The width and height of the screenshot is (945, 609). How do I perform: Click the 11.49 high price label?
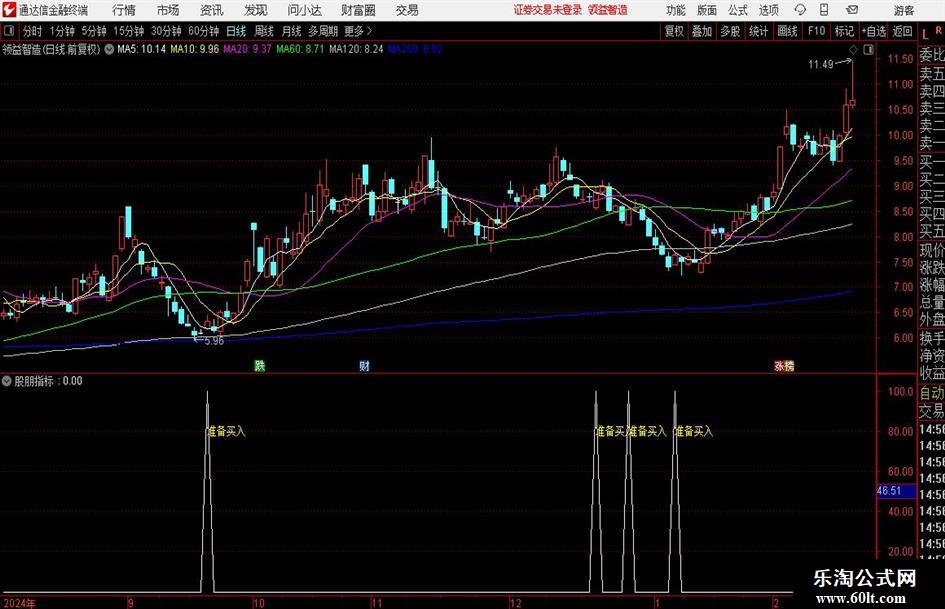[x=820, y=65]
